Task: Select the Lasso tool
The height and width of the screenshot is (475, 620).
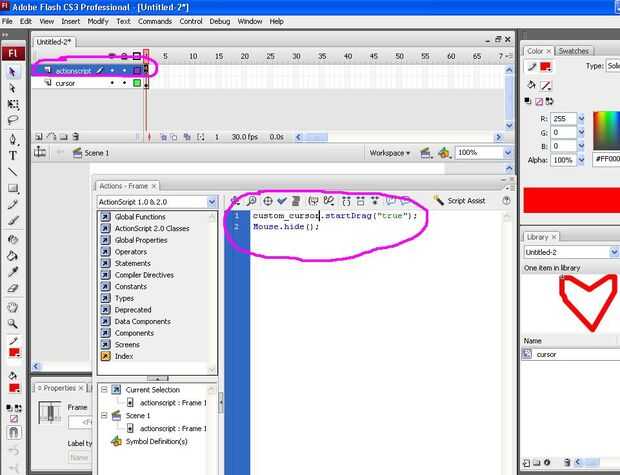Action: pyautogui.click(x=13, y=120)
